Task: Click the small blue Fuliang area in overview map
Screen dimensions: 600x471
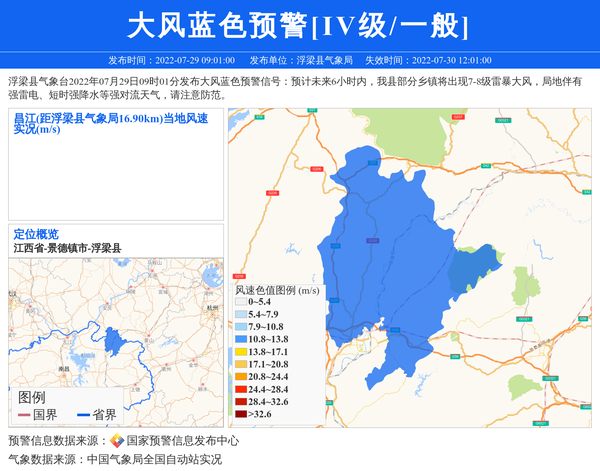Action: (115, 341)
